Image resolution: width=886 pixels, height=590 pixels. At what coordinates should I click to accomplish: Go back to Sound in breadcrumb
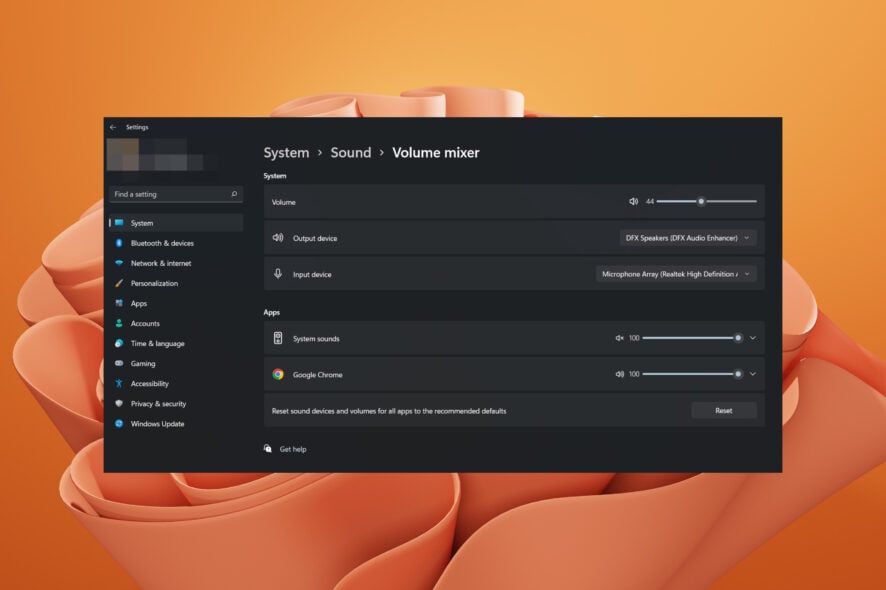[351, 153]
